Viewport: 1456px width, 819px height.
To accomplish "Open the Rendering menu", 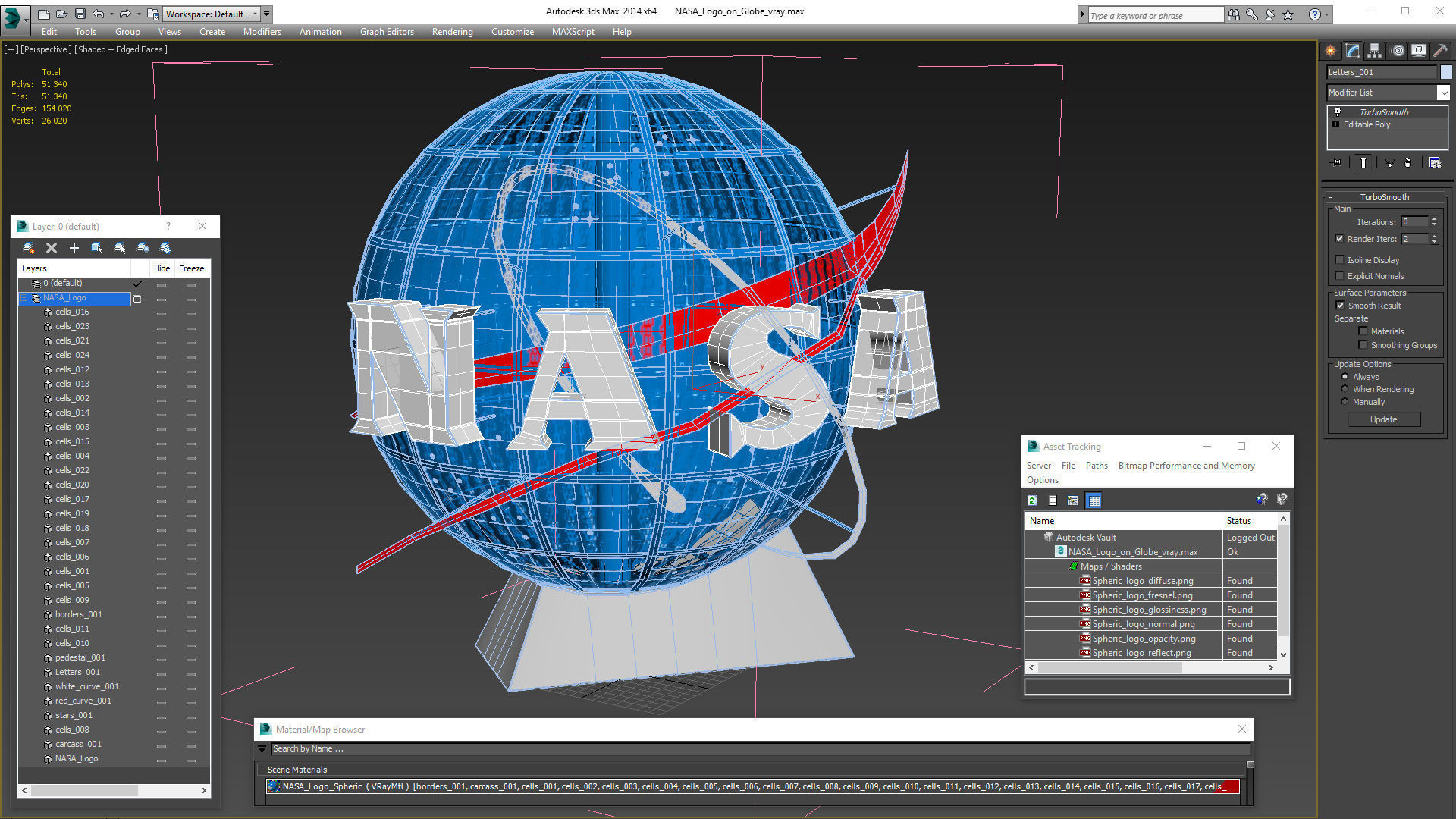I will click(x=452, y=32).
